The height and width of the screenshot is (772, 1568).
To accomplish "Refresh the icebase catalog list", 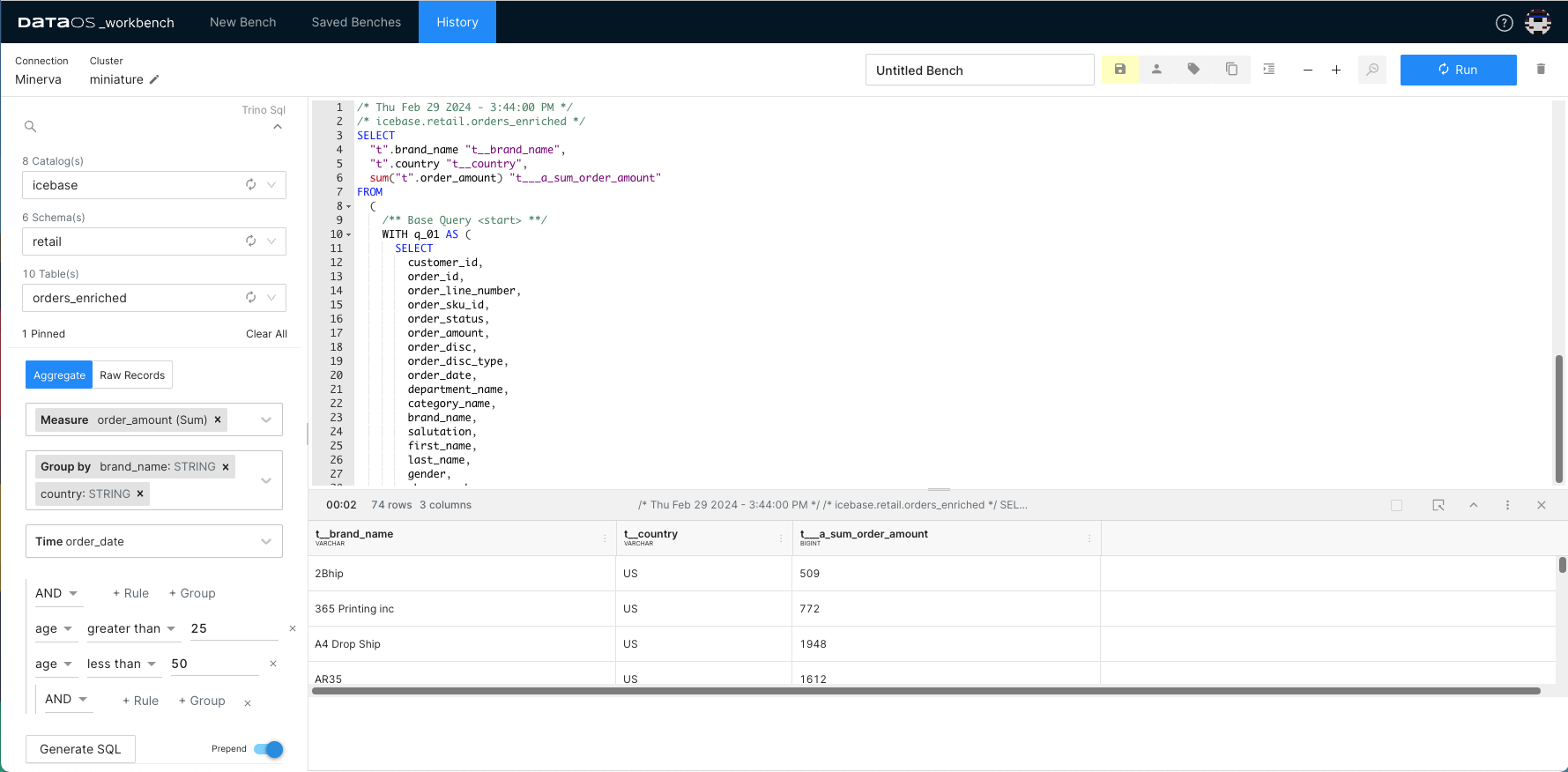I will coord(250,185).
